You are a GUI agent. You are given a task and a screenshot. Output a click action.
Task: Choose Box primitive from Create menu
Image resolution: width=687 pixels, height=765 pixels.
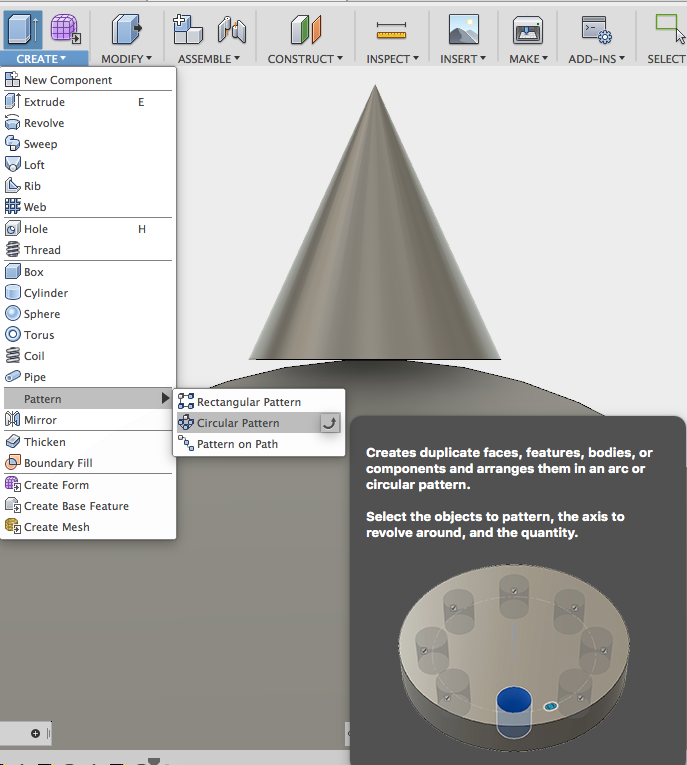[x=88, y=272]
